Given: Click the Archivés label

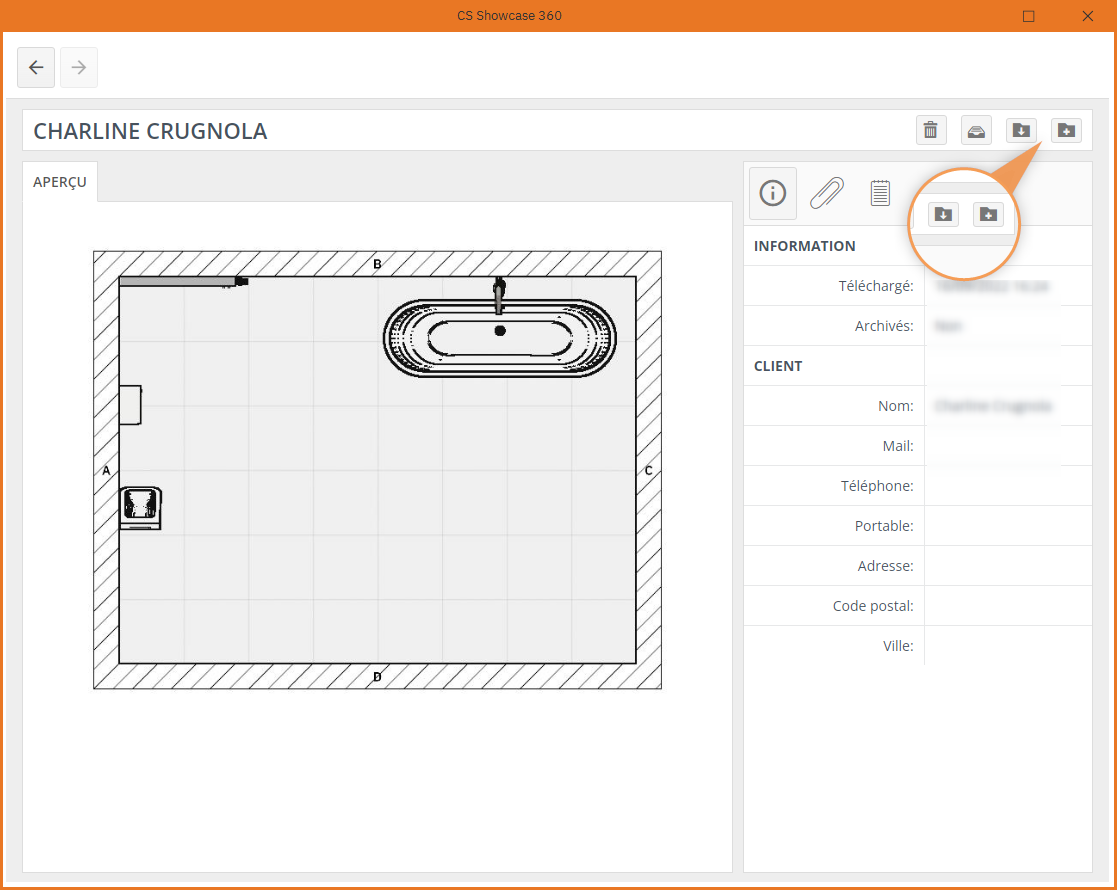Looking at the screenshot, I should coord(884,326).
